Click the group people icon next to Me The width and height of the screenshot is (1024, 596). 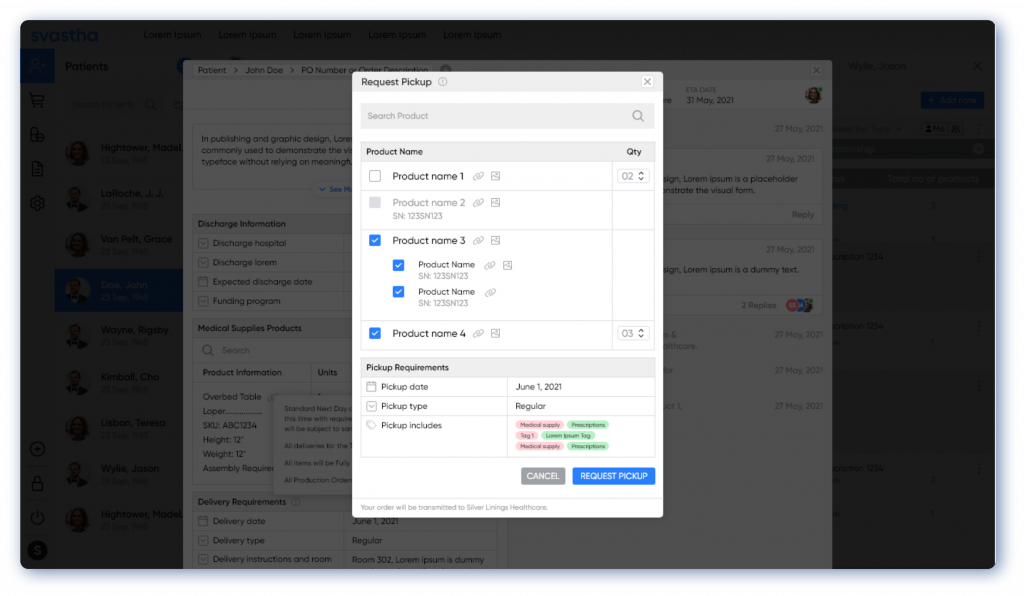click(x=955, y=129)
